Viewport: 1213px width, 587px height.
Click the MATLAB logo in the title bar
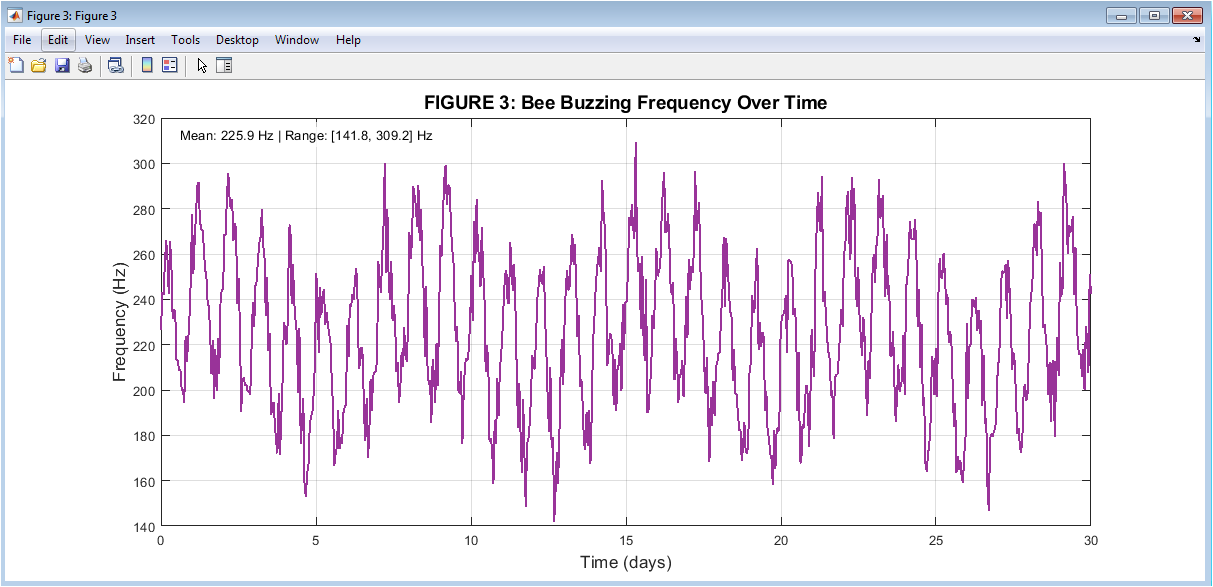click(15, 15)
